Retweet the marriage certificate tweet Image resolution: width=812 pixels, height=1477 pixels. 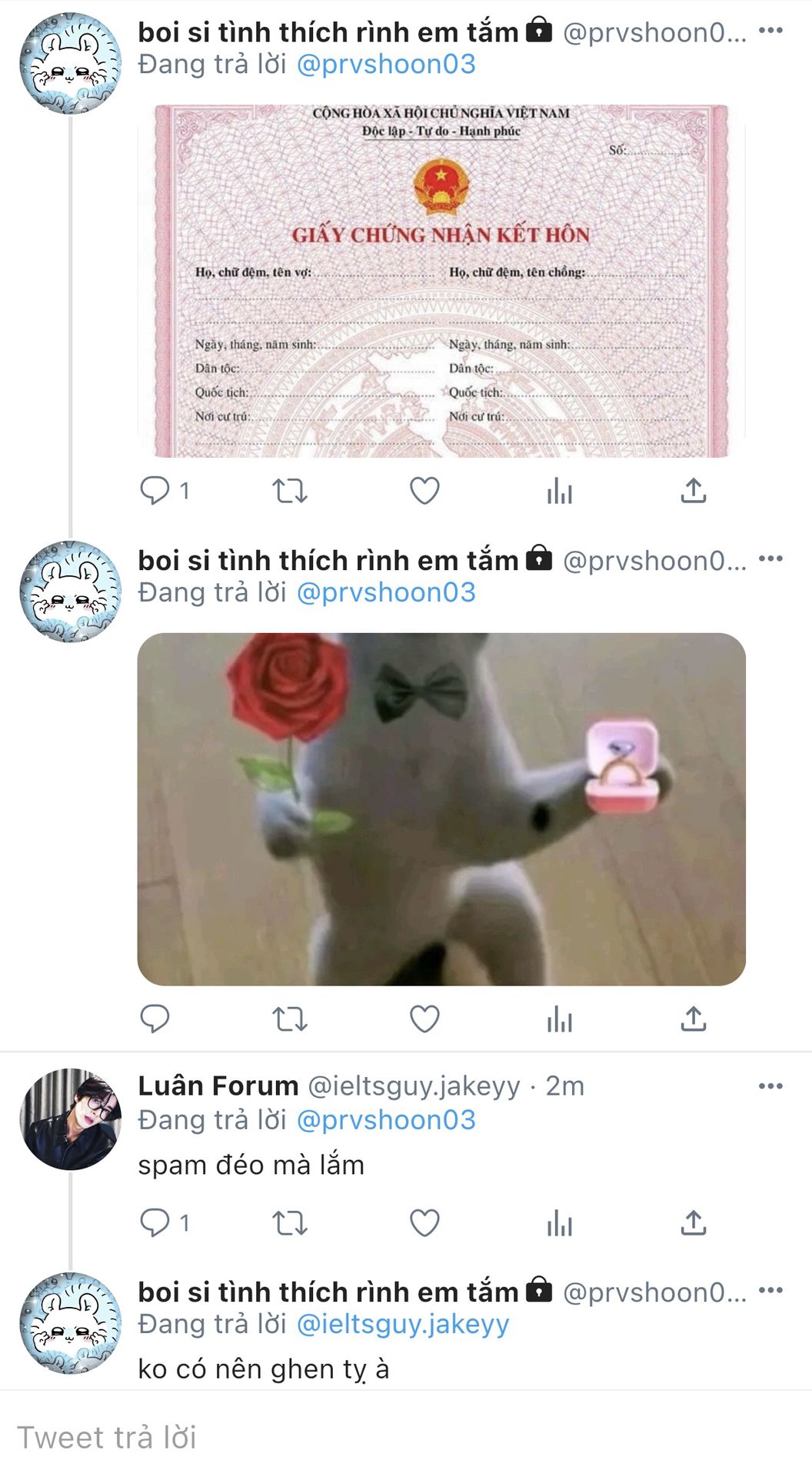(x=290, y=490)
